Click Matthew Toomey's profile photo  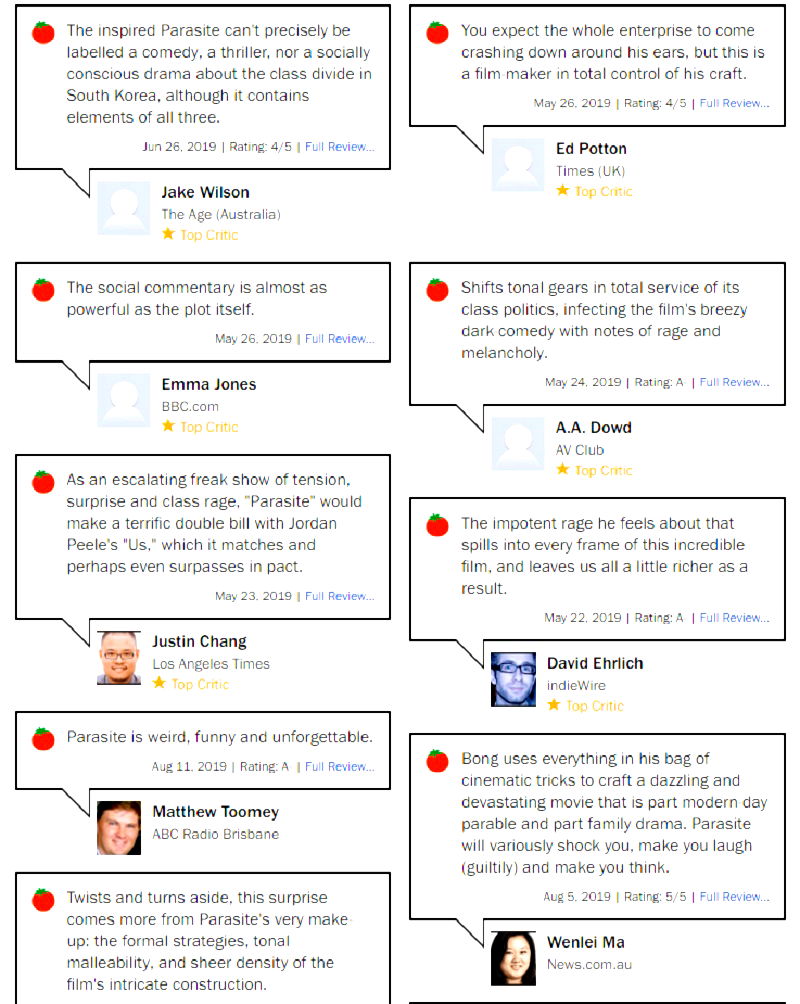[119, 828]
